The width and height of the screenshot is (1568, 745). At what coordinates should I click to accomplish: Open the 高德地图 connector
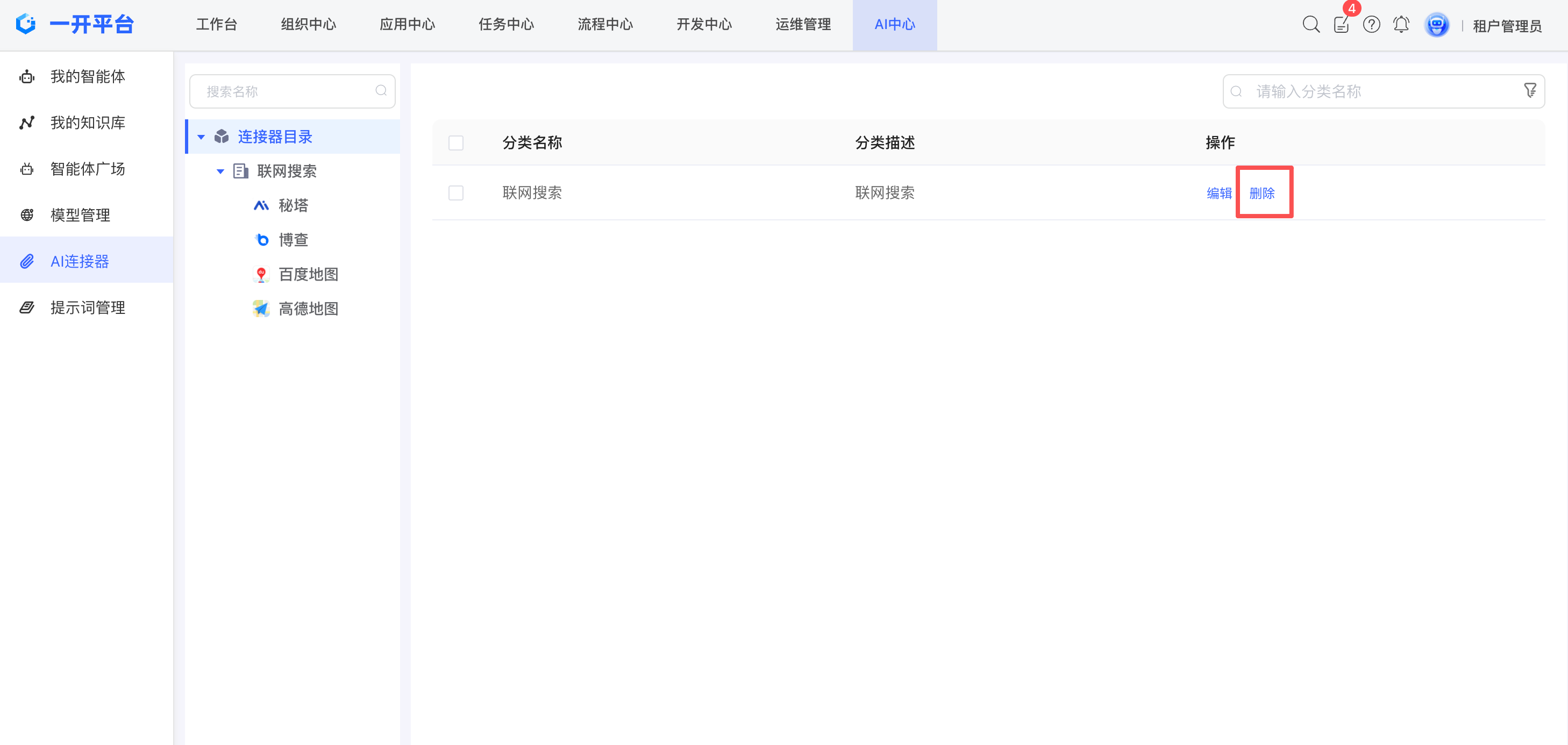click(x=308, y=309)
